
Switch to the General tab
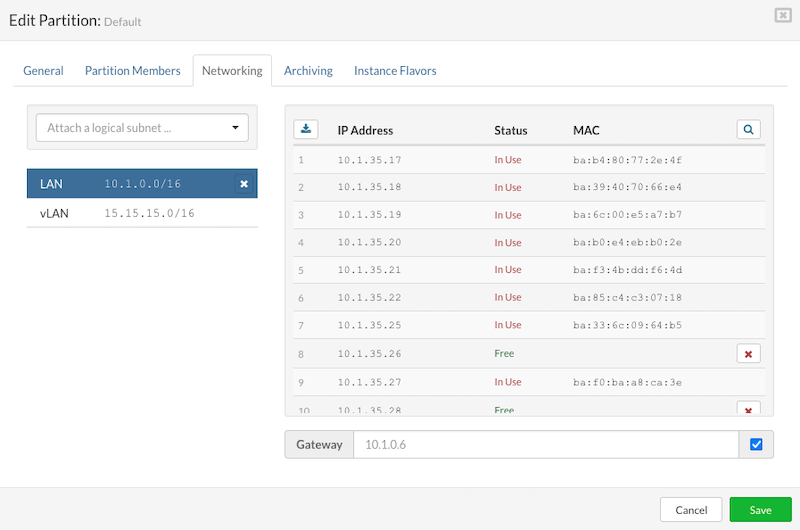(x=44, y=71)
